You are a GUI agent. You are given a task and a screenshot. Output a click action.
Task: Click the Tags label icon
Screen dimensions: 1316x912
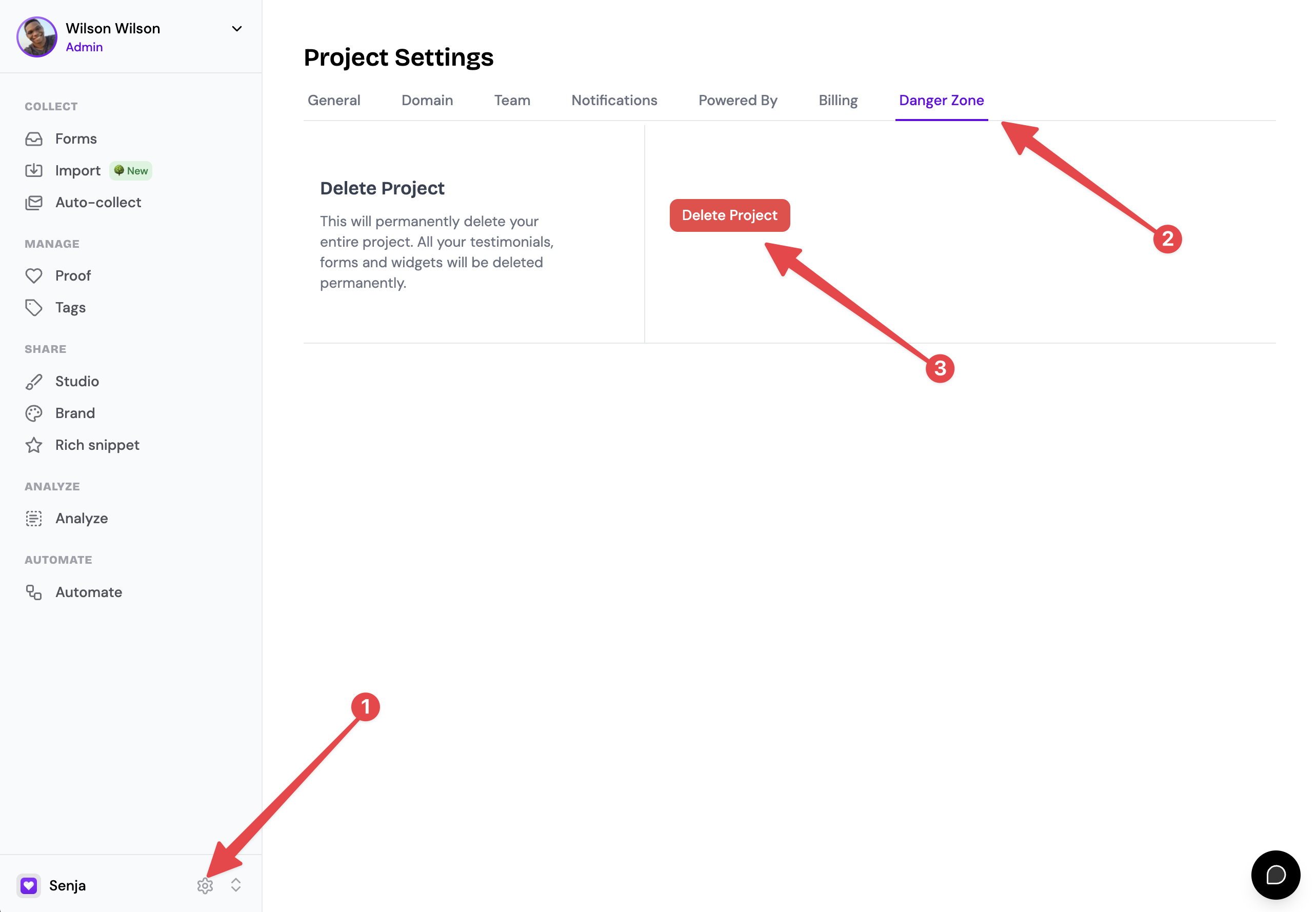(x=34, y=307)
